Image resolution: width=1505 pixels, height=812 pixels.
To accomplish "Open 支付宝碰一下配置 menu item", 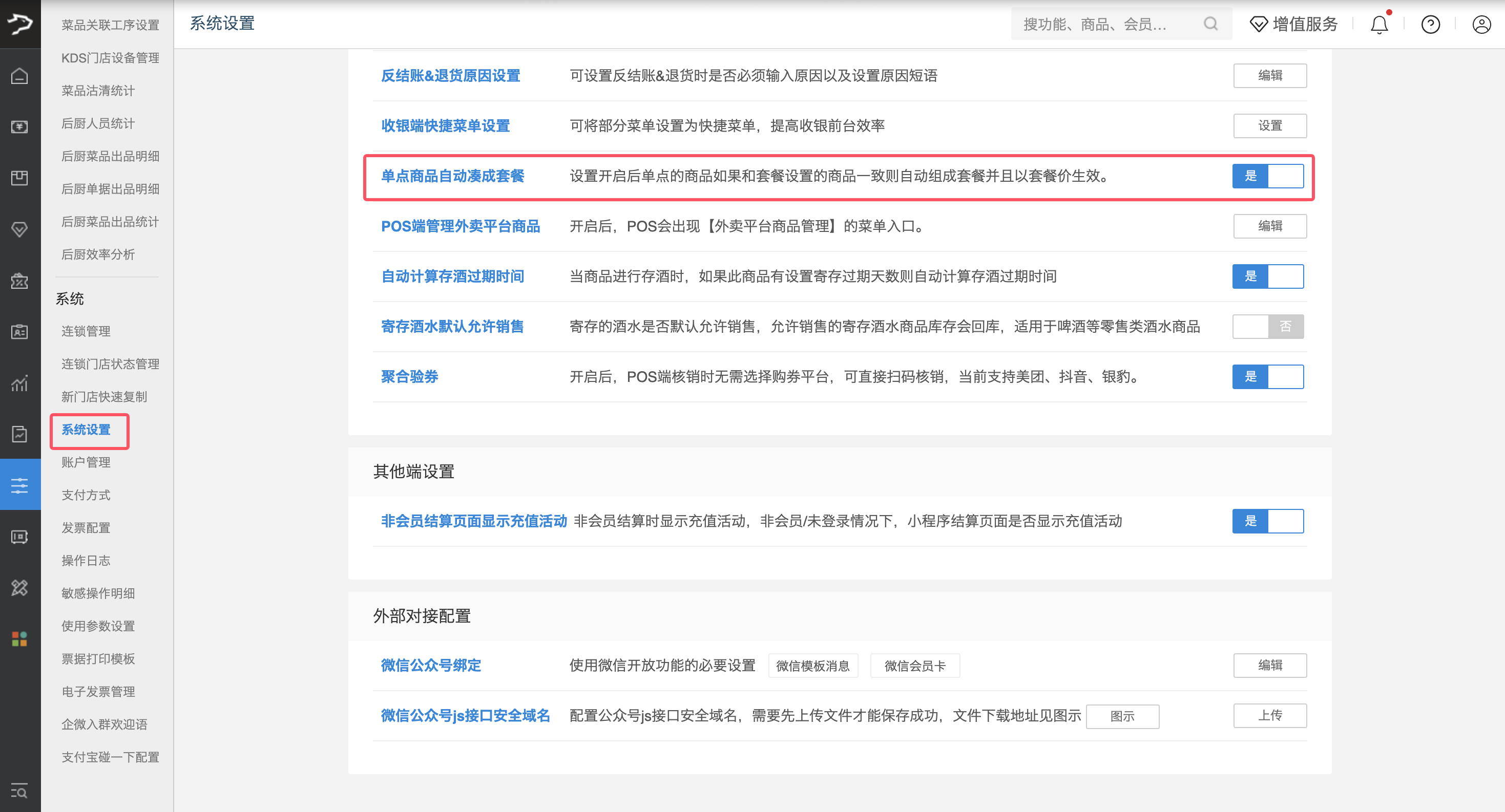I will point(111,757).
